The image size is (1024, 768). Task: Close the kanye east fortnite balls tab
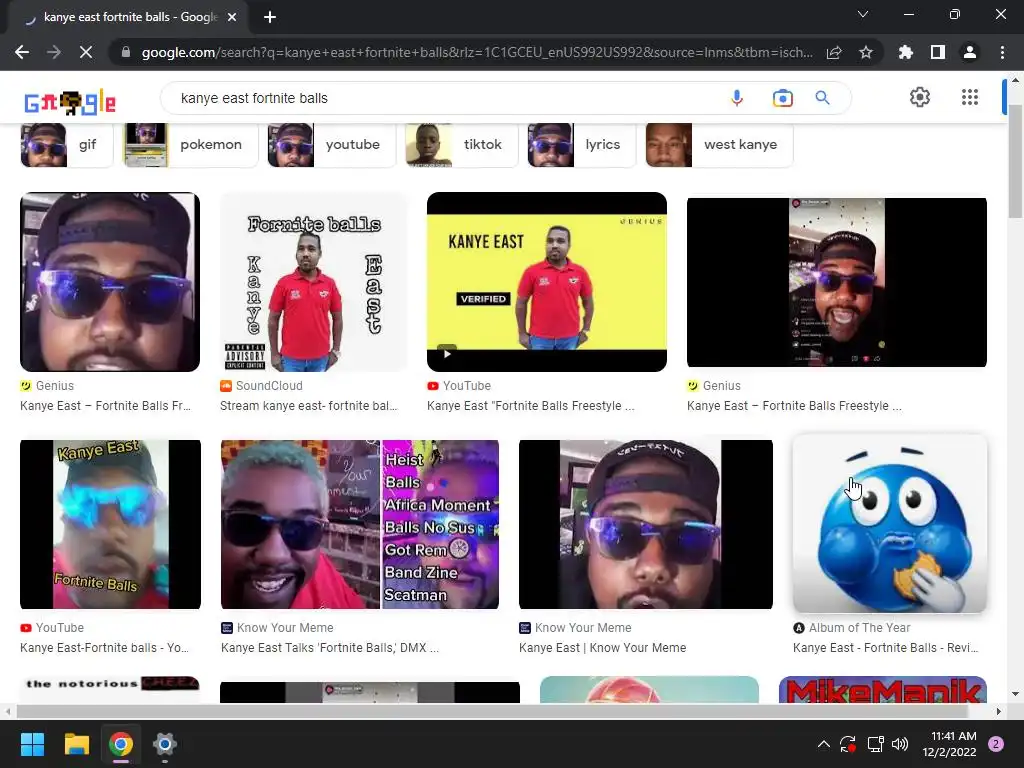click(x=232, y=17)
